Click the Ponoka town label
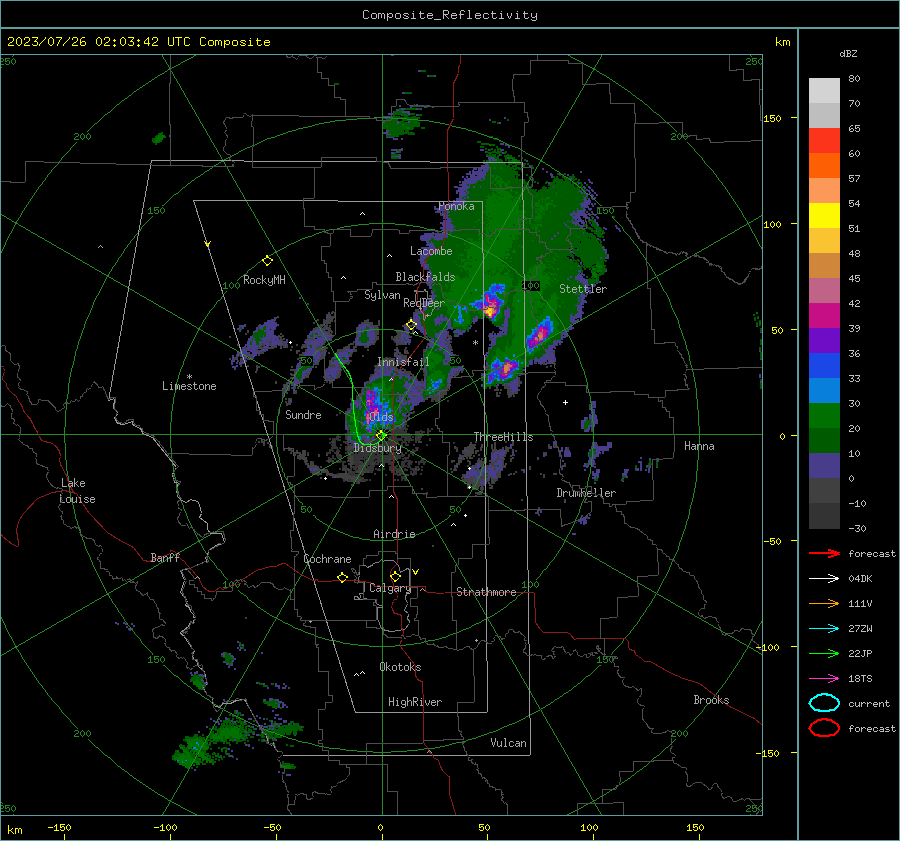 [456, 206]
